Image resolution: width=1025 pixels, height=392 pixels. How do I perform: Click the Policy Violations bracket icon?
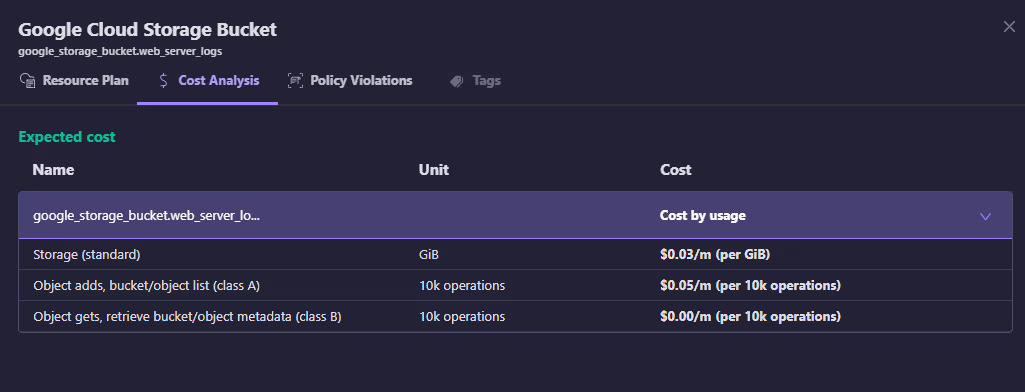[x=295, y=81]
